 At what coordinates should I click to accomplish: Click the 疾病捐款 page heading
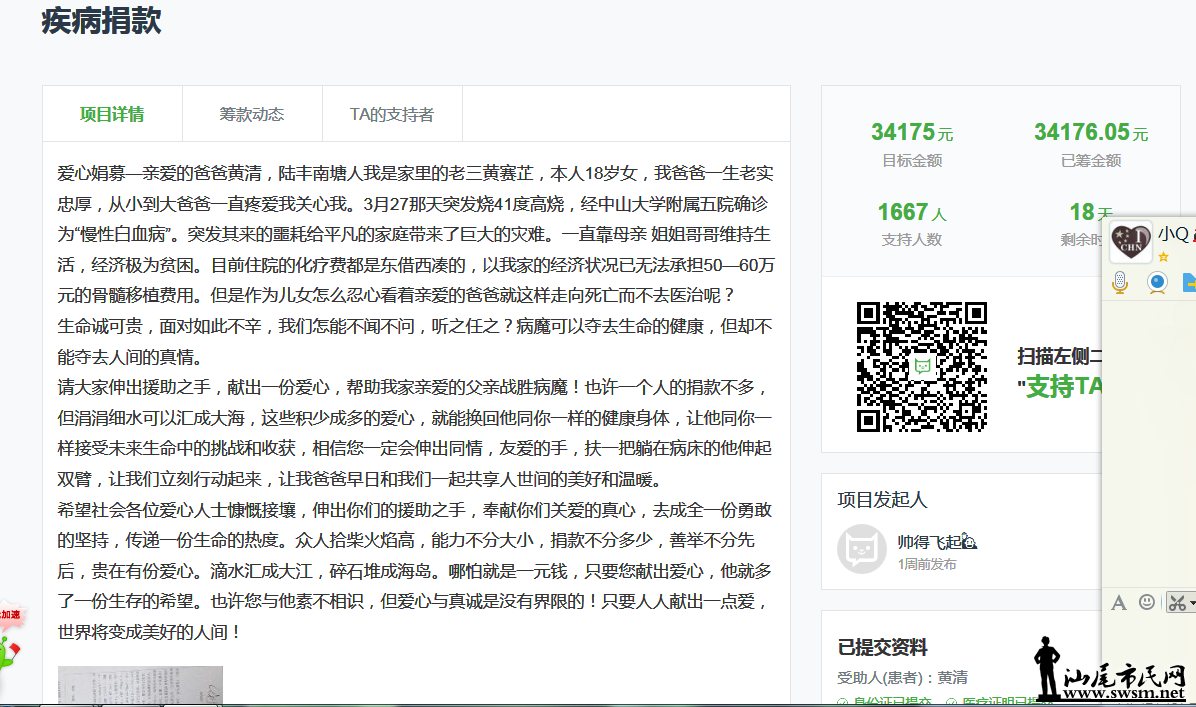coord(101,21)
